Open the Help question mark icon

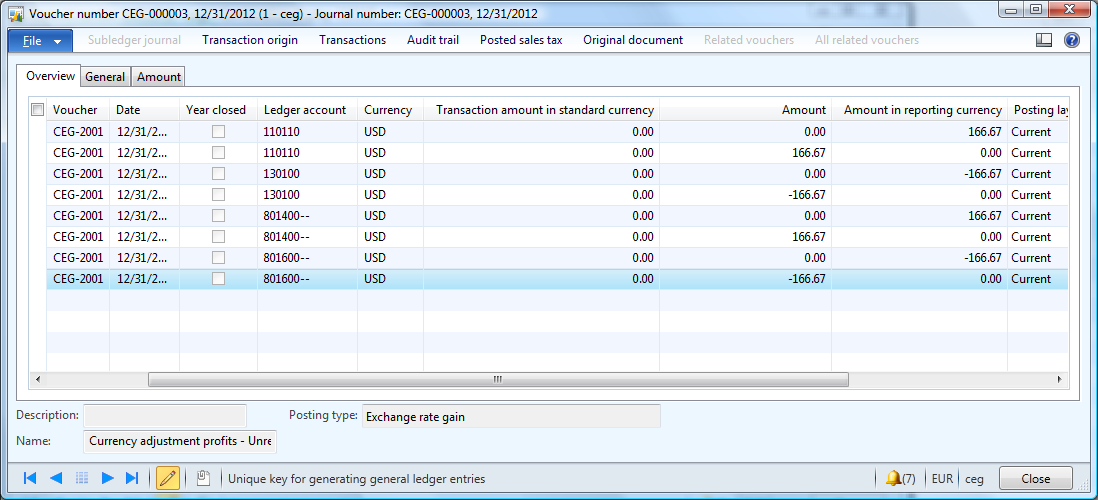[1071, 41]
